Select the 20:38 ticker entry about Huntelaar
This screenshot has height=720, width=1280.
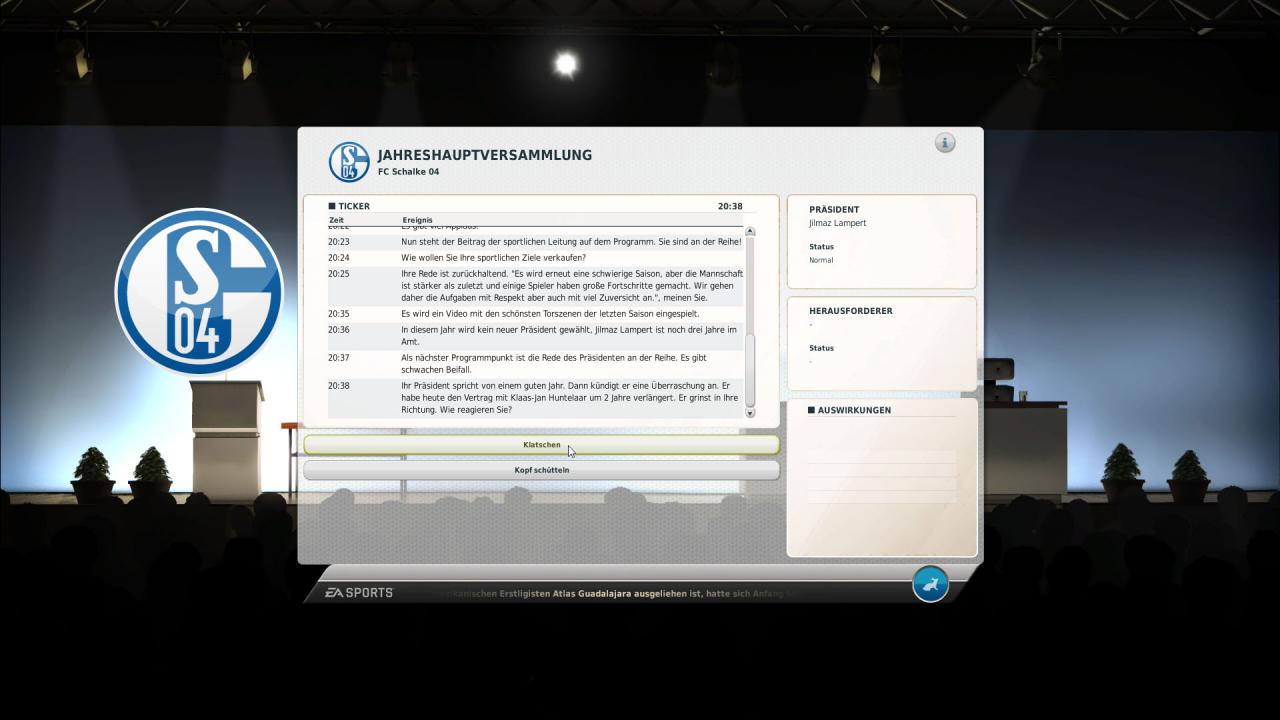(535, 398)
